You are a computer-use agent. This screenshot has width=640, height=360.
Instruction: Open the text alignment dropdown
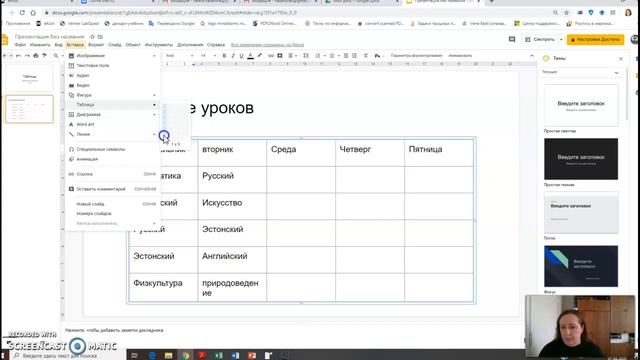tap(292, 56)
